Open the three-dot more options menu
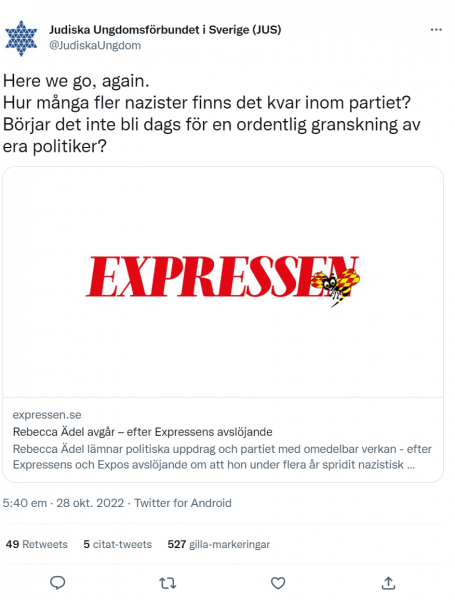This screenshot has height=600, width=455. (x=436, y=29)
